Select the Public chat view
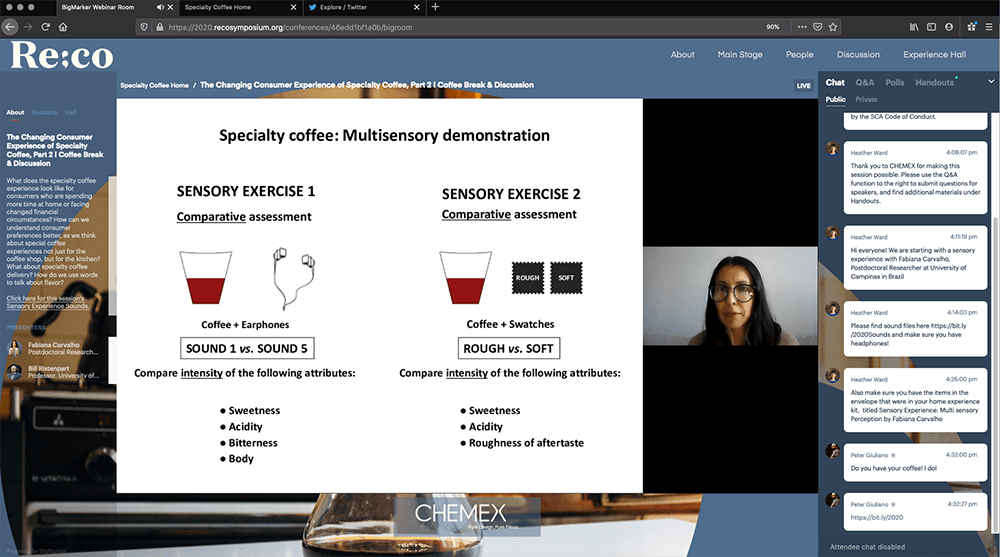This screenshot has width=1000, height=557. pos(835,100)
